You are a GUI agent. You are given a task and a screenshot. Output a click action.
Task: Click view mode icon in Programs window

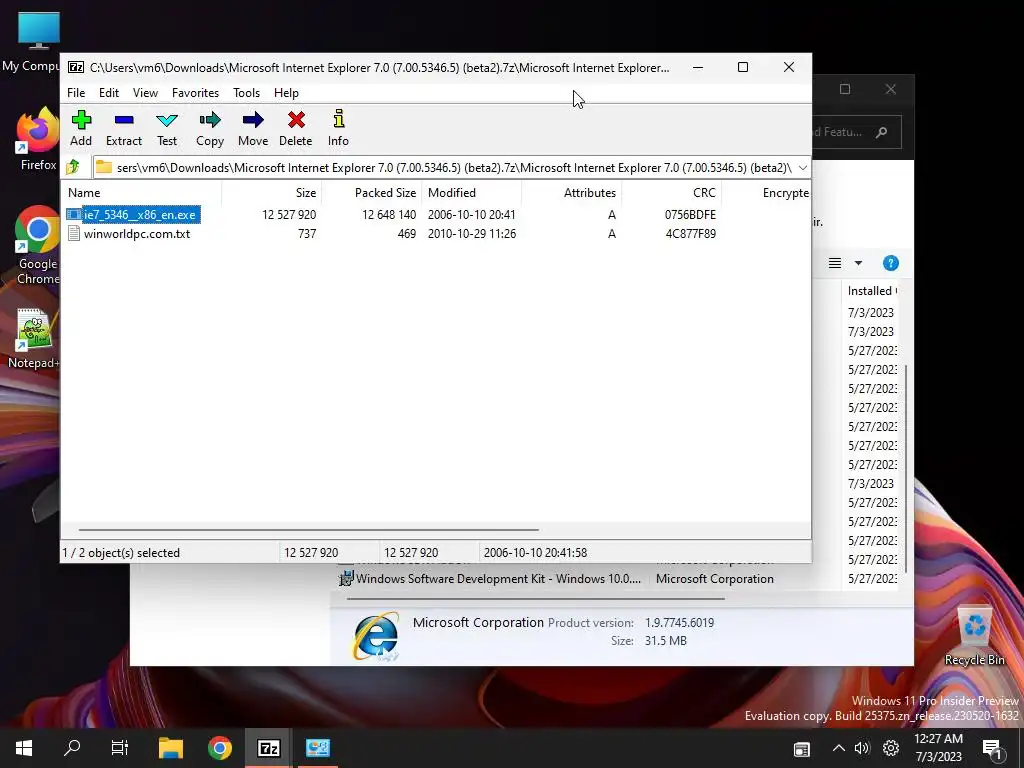click(835, 263)
